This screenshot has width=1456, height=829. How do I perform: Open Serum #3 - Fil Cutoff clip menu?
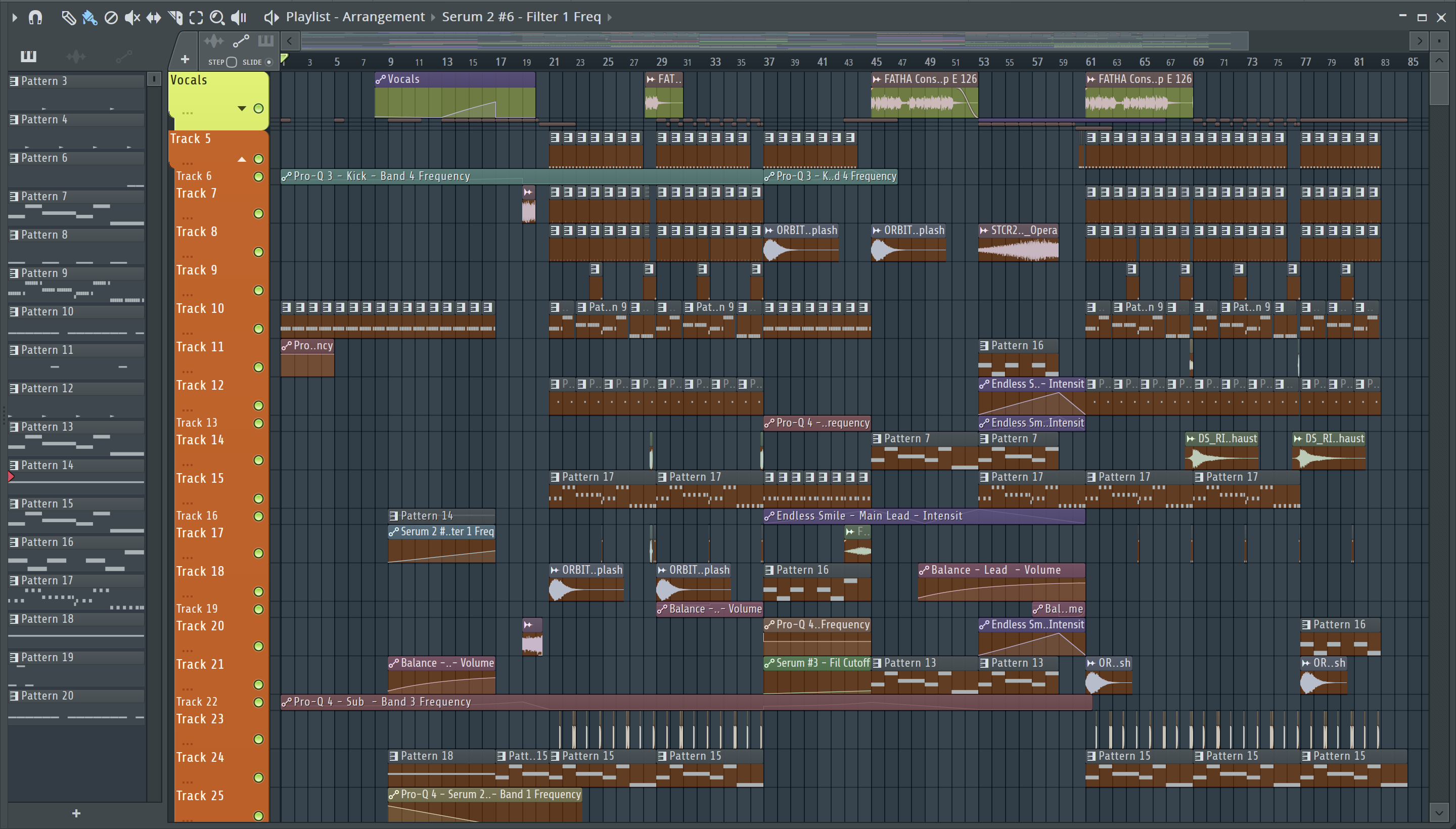coord(770,663)
